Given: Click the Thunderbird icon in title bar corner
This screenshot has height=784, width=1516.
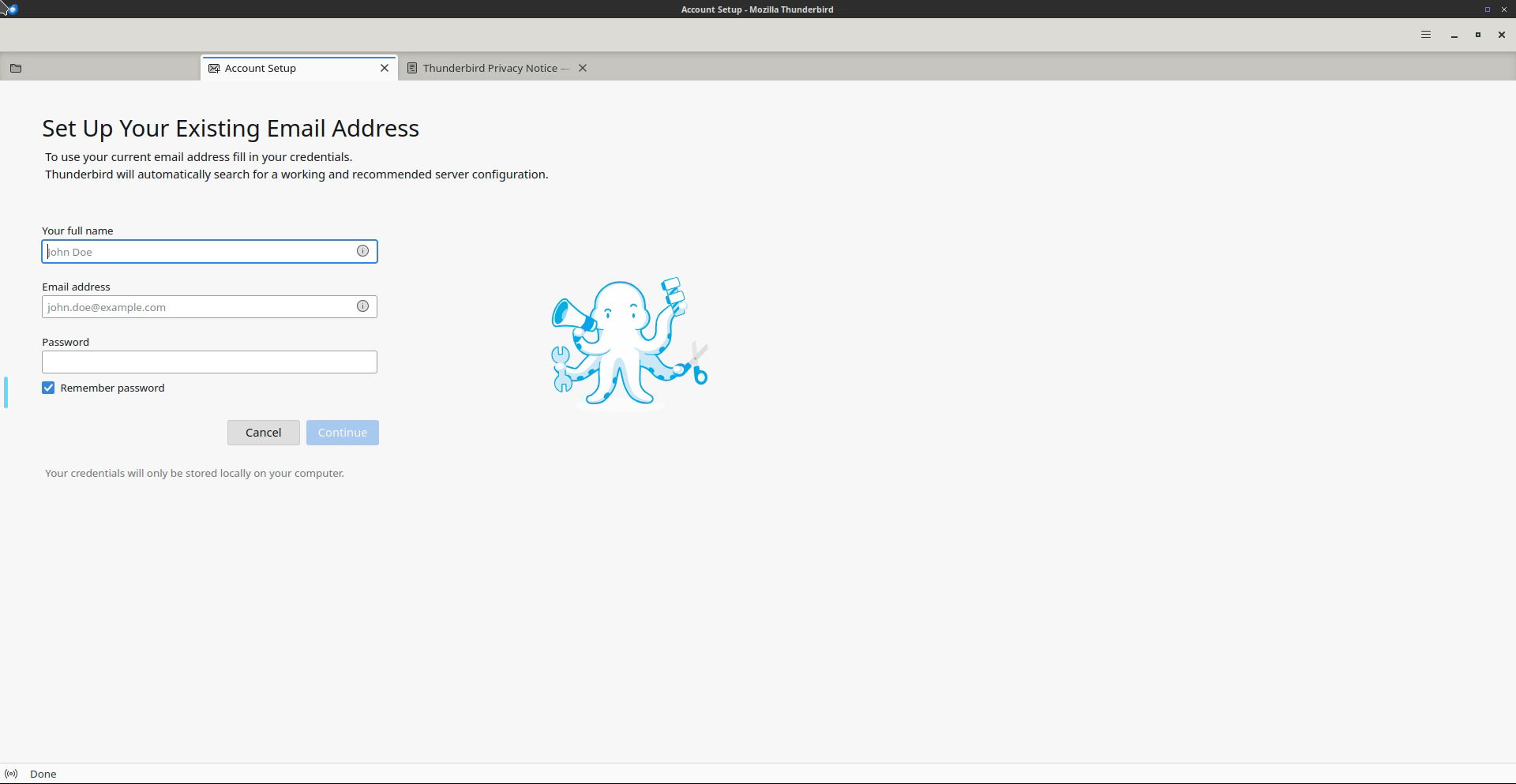Looking at the screenshot, I should (11, 9).
